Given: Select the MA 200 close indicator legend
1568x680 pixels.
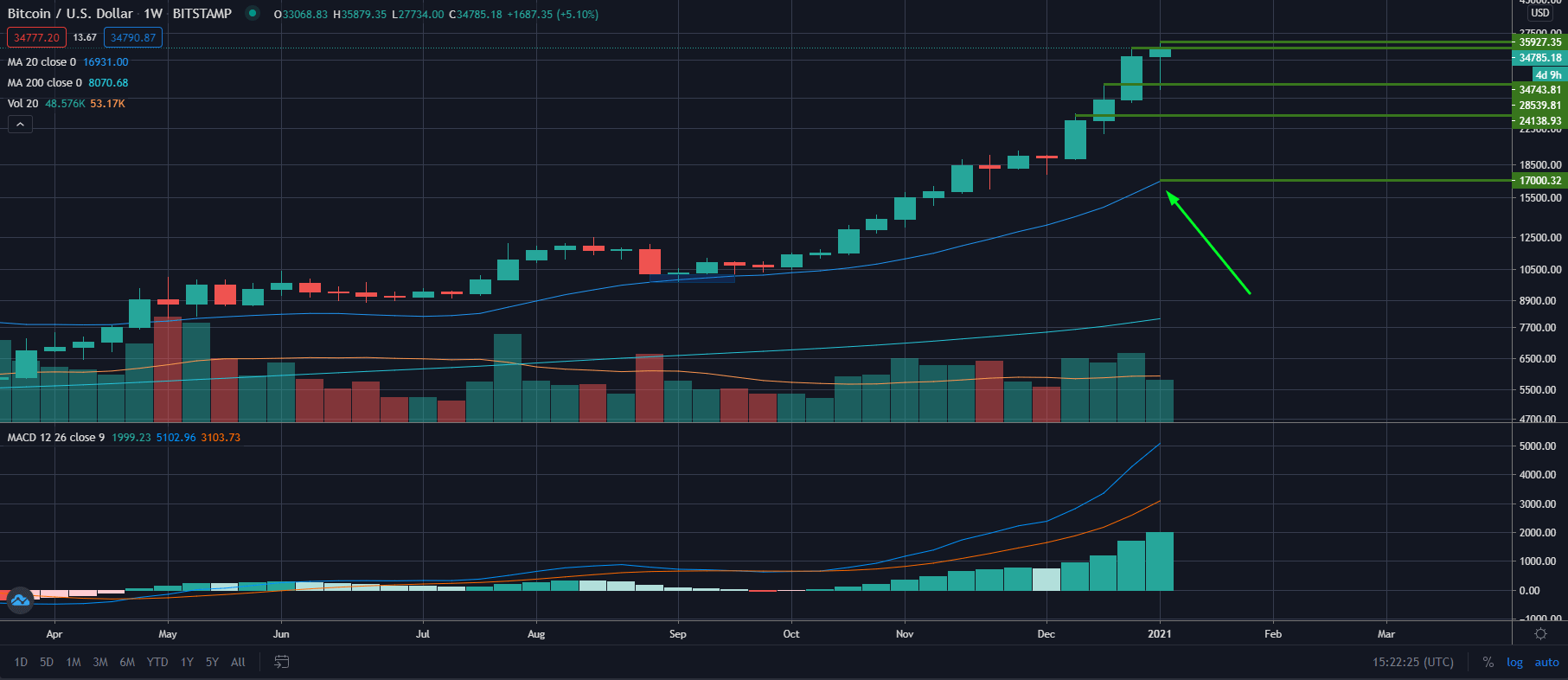Looking at the screenshot, I should pyautogui.click(x=45, y=83).
